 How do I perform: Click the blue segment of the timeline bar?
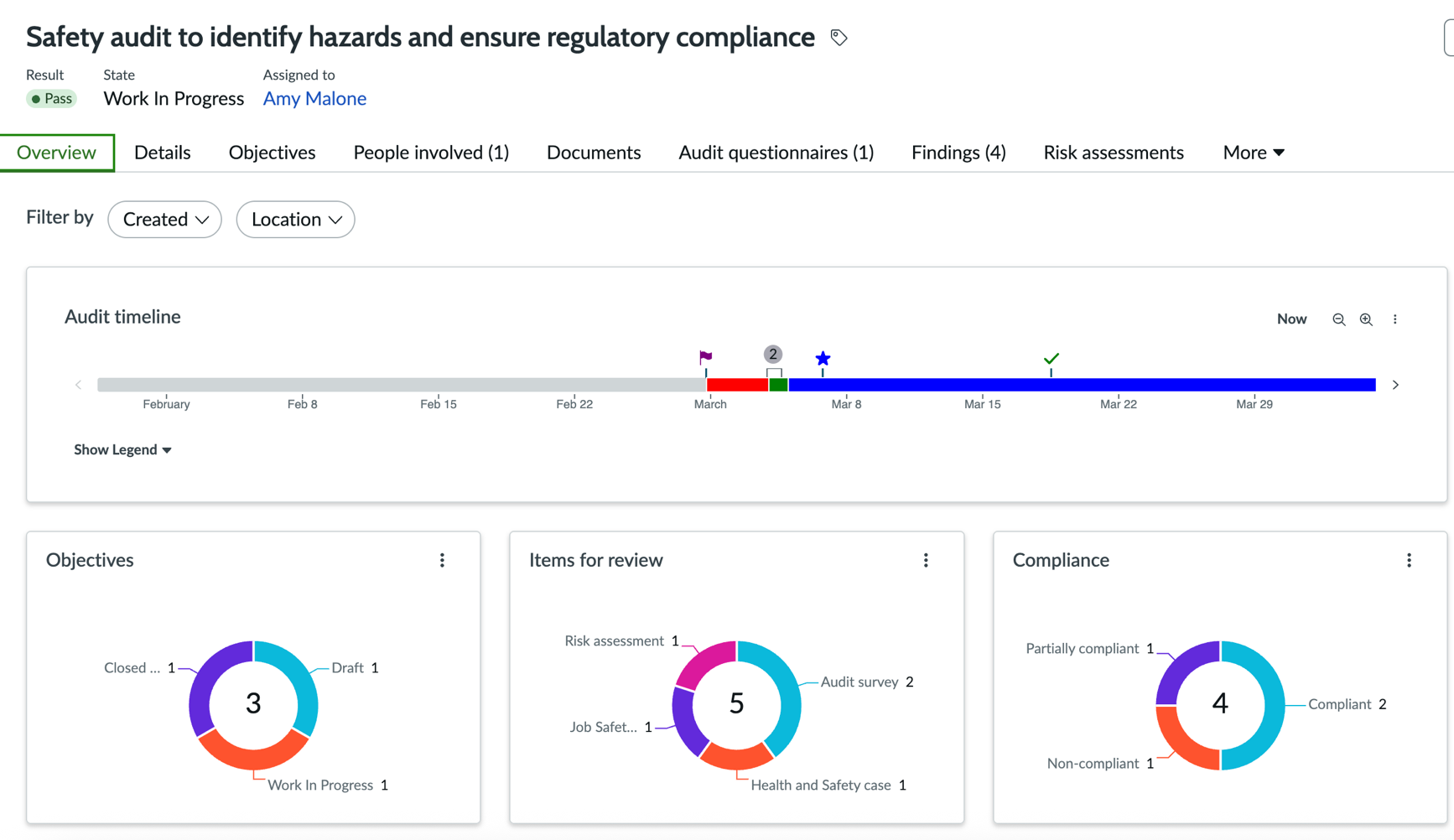pyautogui.click(x=1082, y=385)
